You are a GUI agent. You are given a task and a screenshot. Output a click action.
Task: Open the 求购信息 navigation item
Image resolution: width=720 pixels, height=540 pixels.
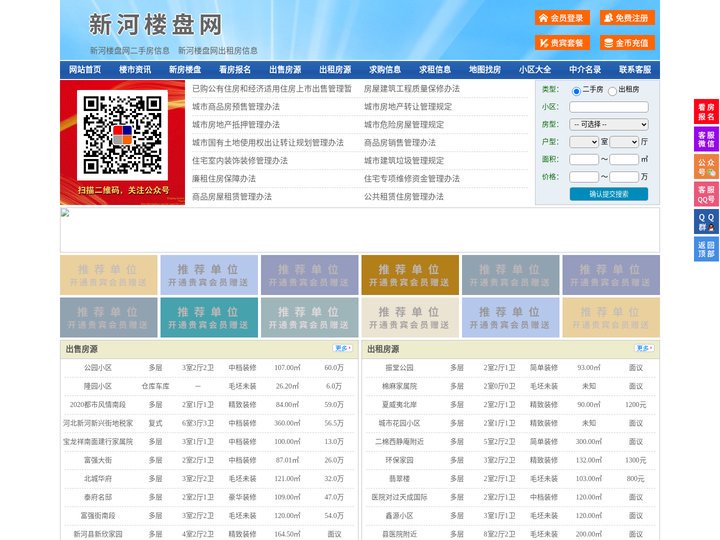click(385, 70)
